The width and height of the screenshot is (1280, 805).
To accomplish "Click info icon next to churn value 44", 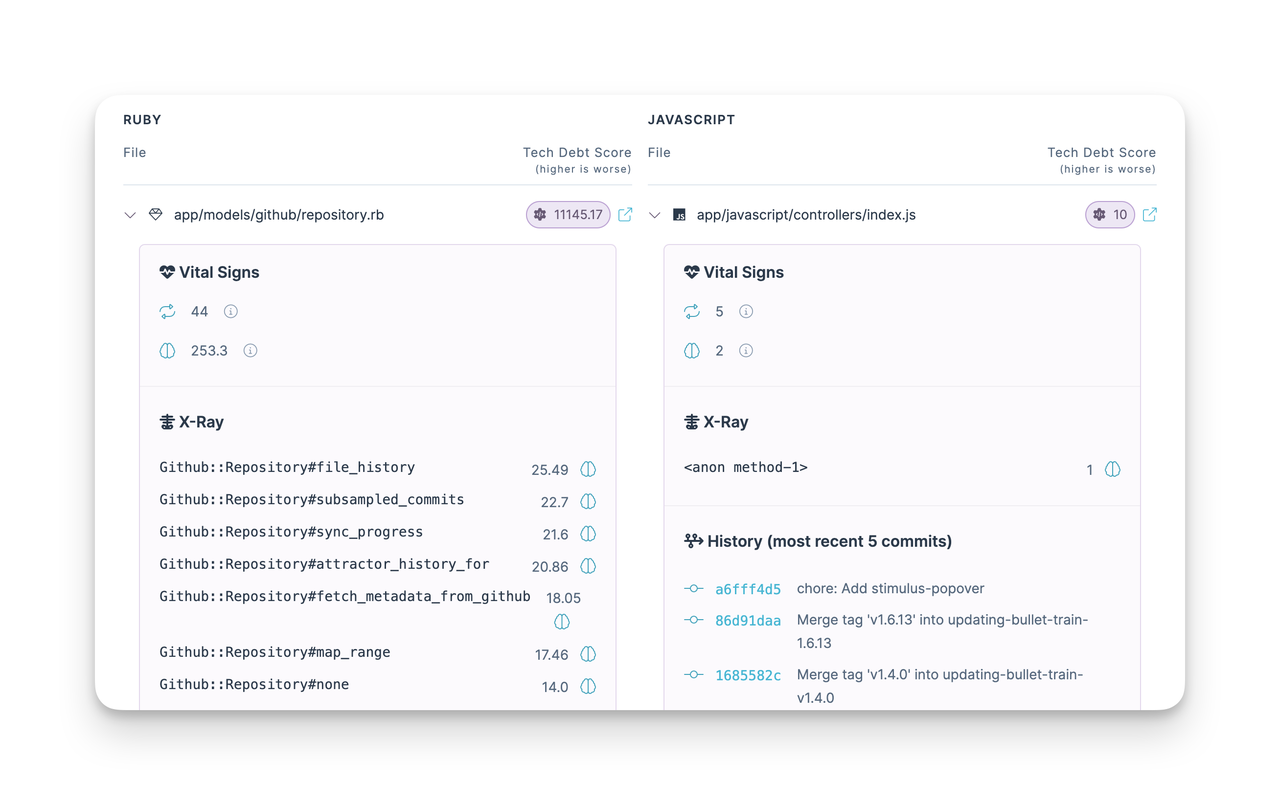I will (231, 312).
